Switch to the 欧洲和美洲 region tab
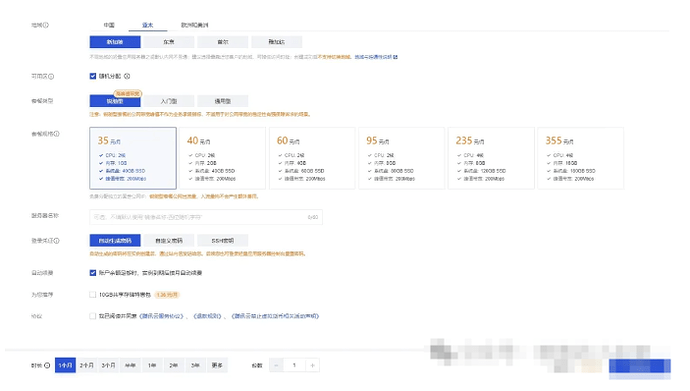690x391 pixels. tap(195, 25)
